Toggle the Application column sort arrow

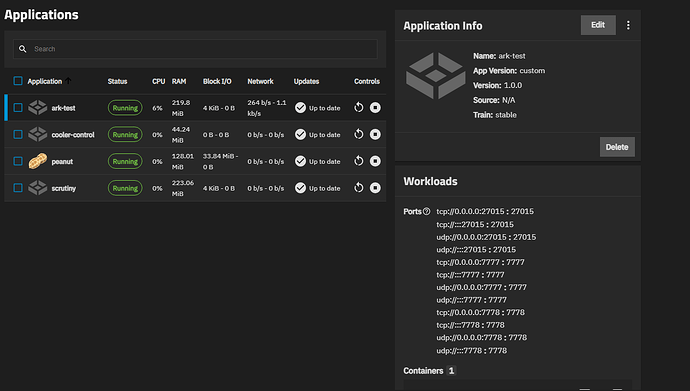(68, 81)
